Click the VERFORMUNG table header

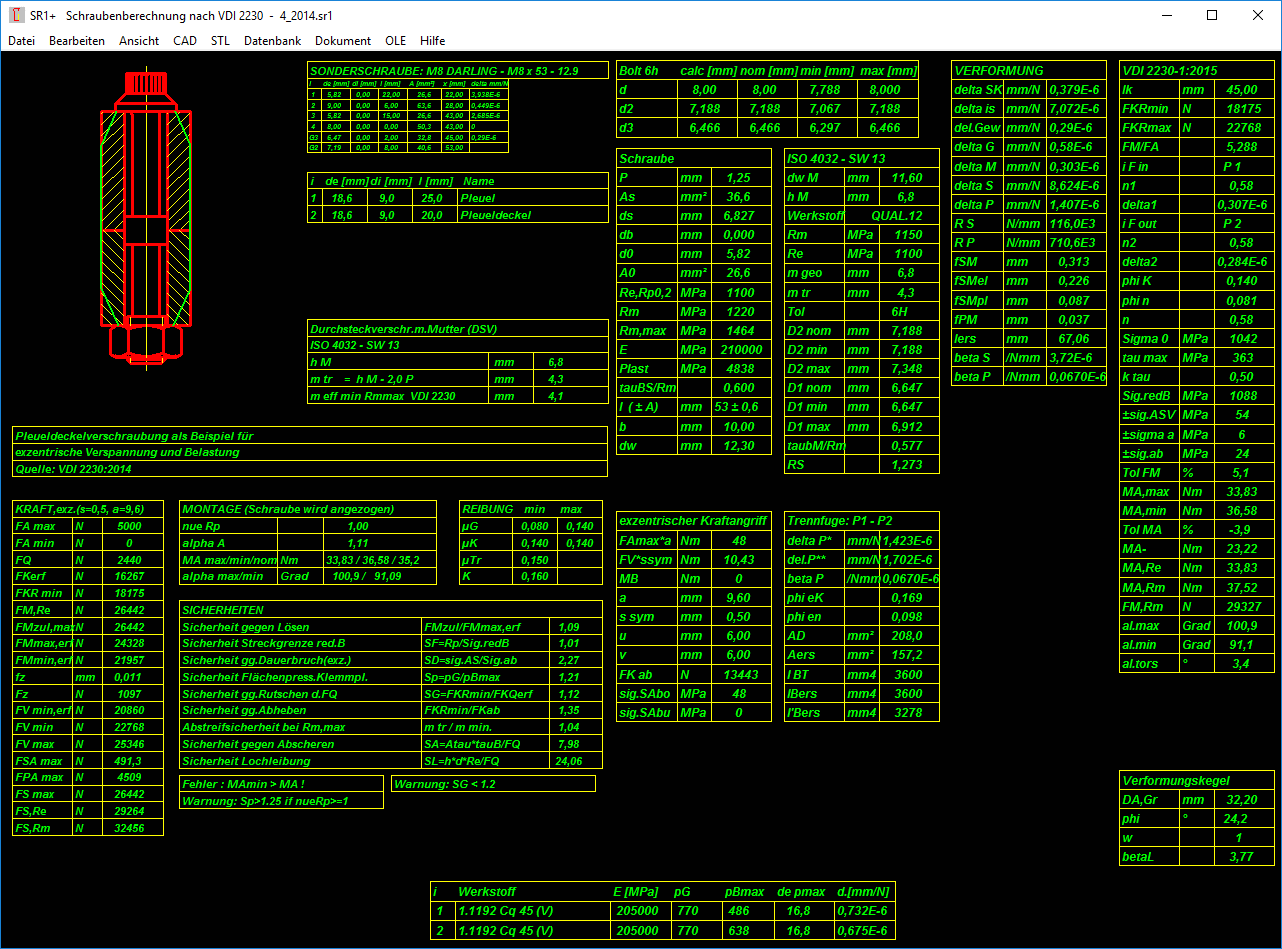[1029, 71]
